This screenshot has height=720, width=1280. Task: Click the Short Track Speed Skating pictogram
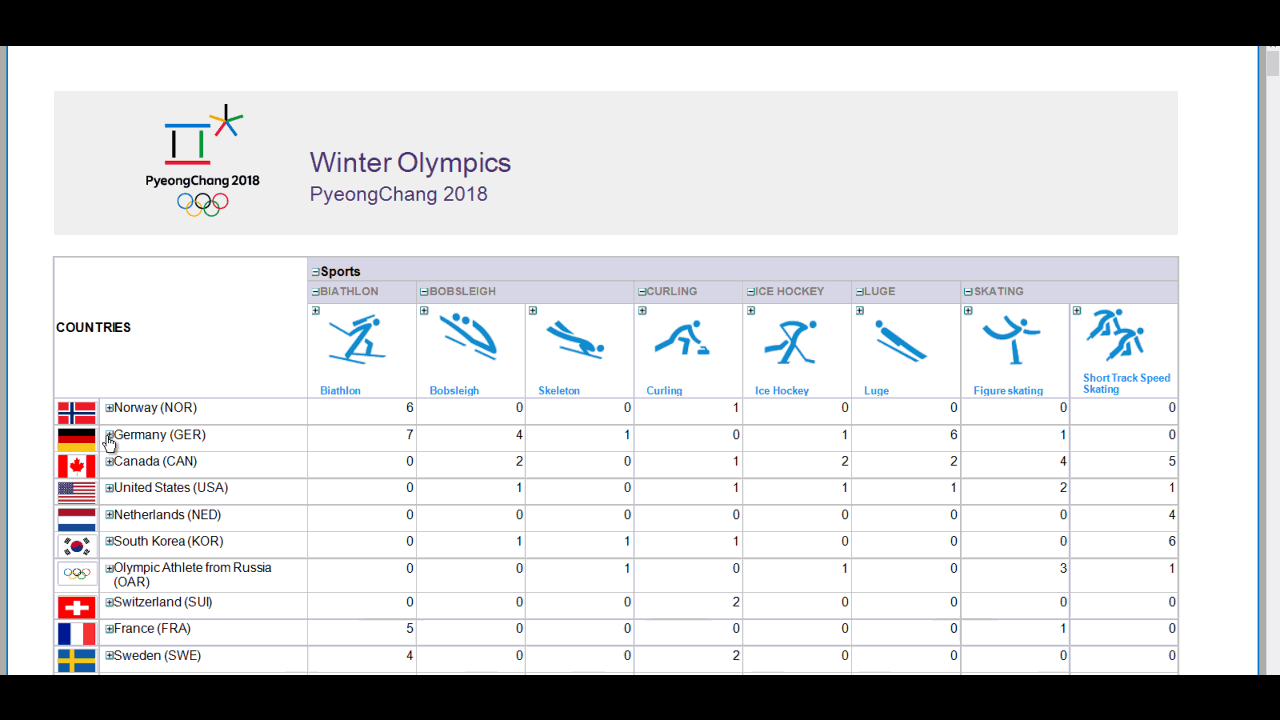click(1116, 336)
